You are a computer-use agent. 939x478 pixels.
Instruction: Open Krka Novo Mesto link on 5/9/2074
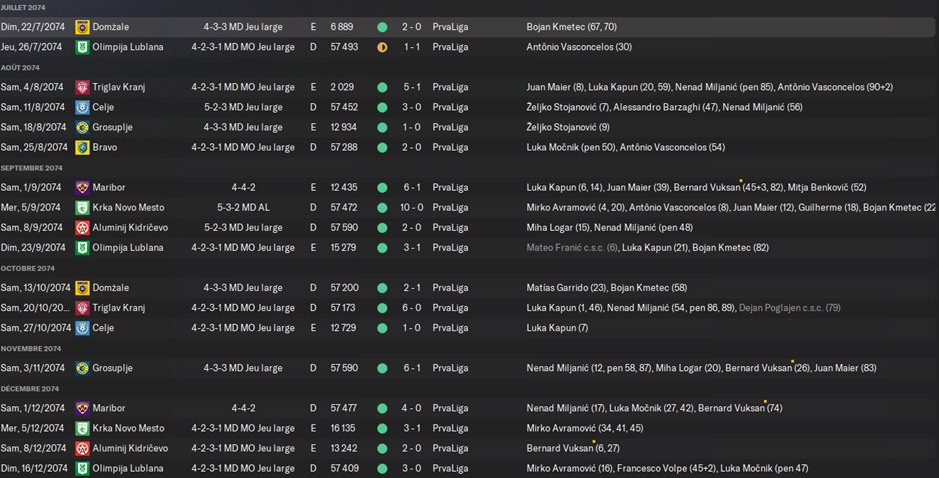(128, 207)
